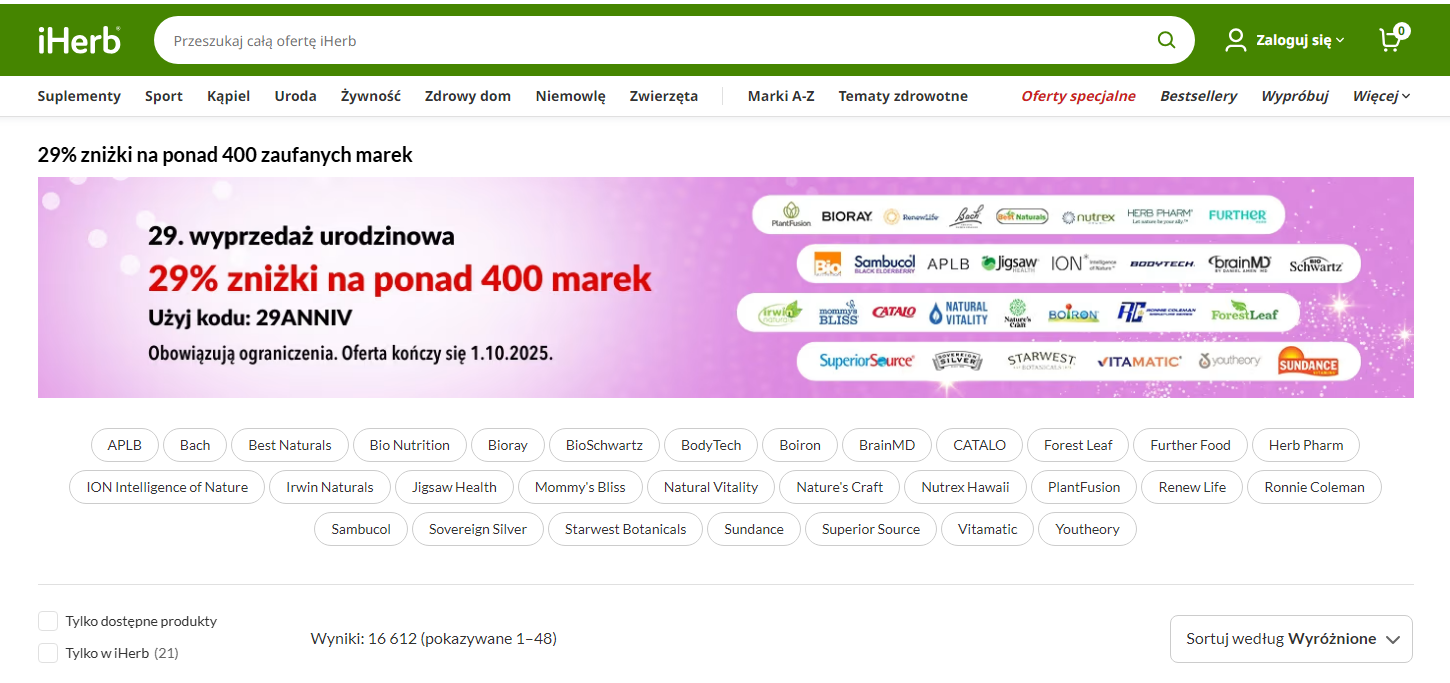Select Bioray brand chip
1450x683 pixels.
click(x=508, y=445)
